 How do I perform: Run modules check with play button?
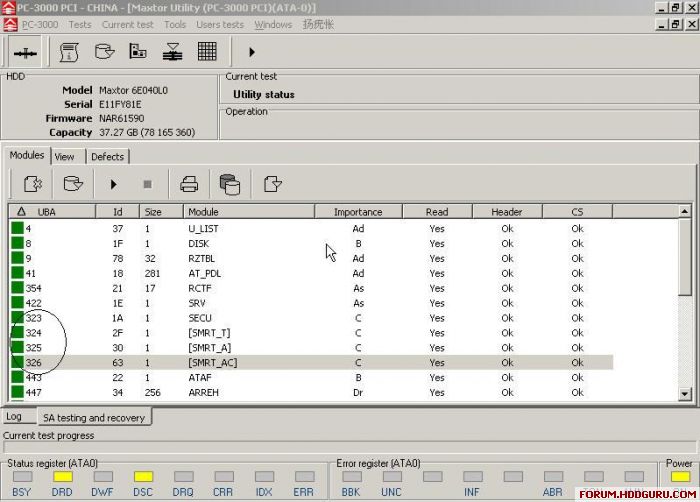113,184
